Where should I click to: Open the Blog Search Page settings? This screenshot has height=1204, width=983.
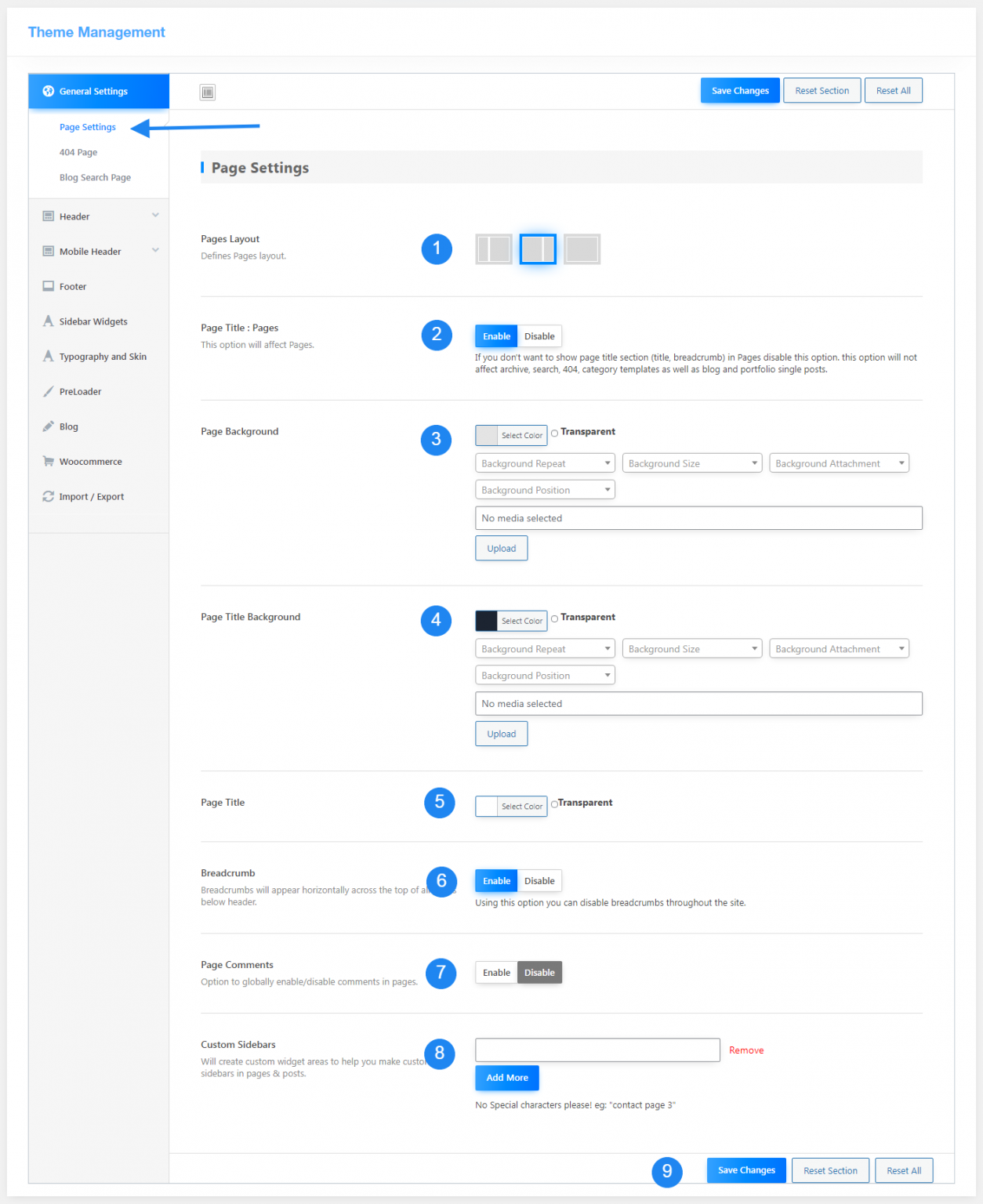click(95, 177)
